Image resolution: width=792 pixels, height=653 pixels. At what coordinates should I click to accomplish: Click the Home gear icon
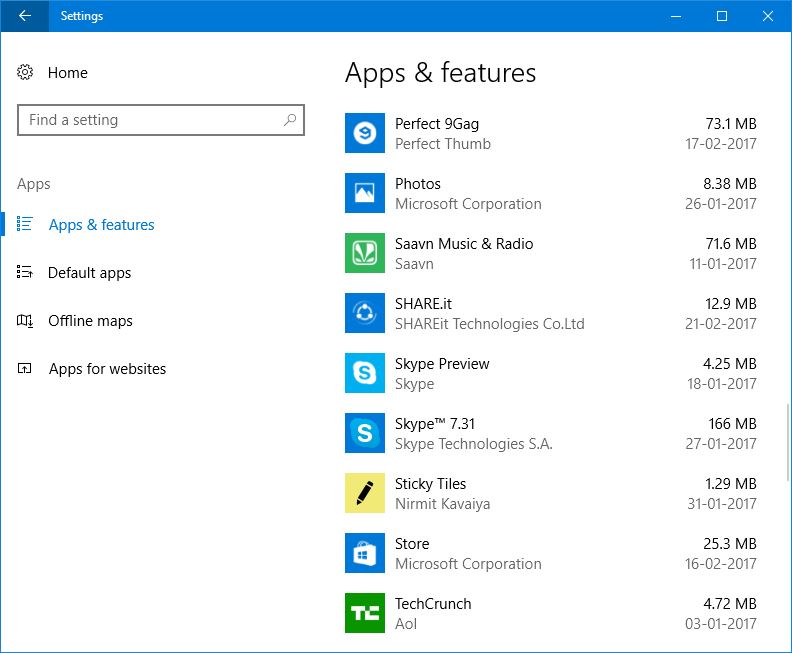tap(25, 72)
